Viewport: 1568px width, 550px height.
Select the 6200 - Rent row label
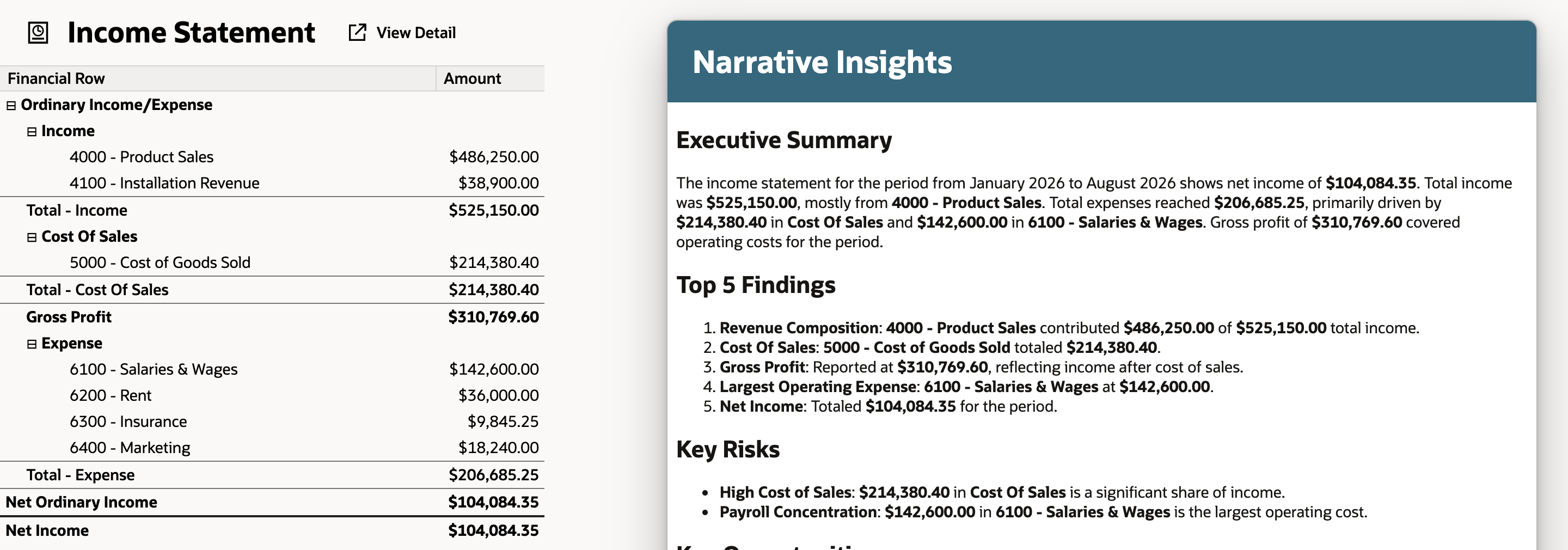coord(110,396)
